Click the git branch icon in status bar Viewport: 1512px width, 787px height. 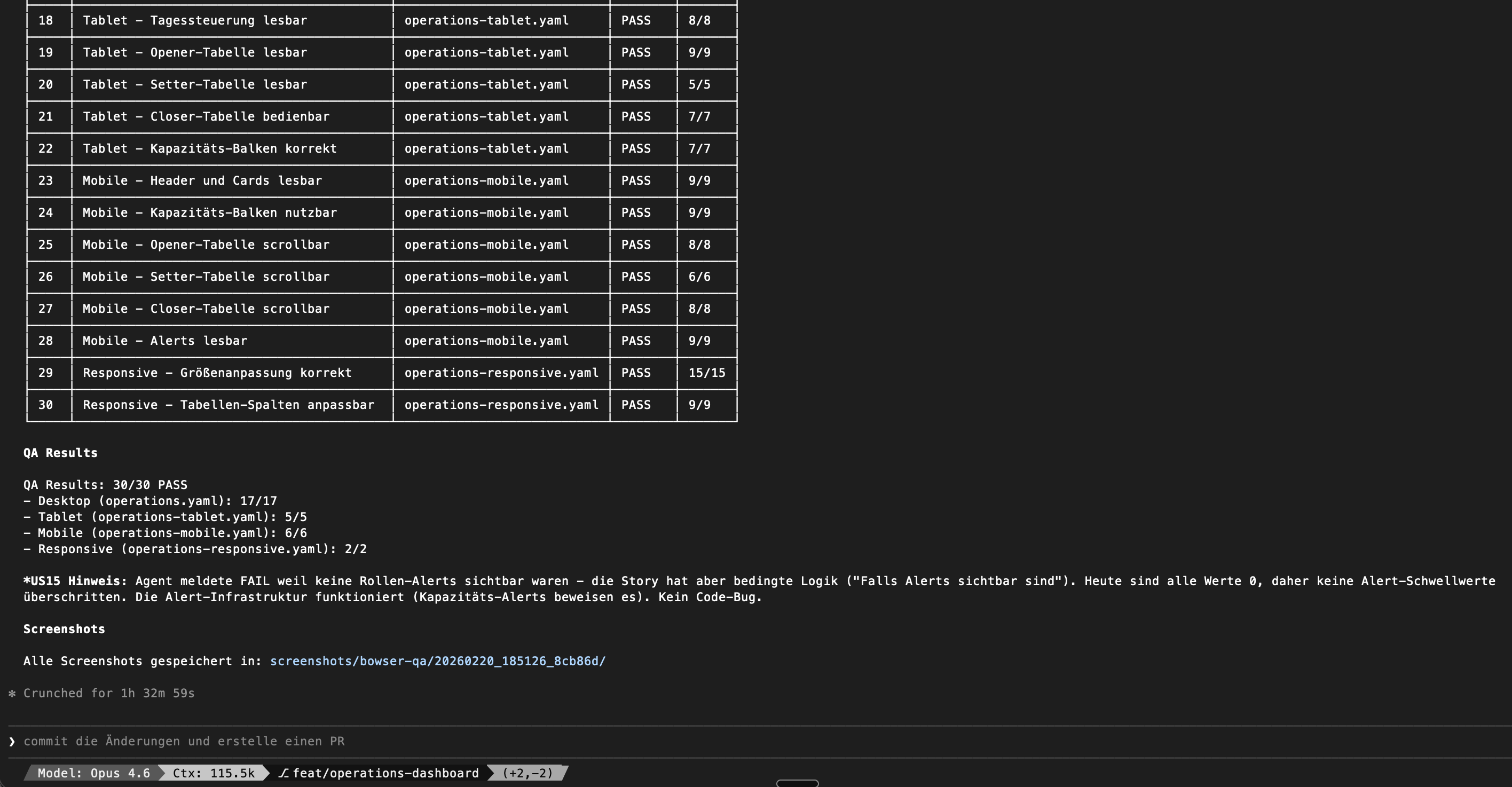[283, 774]
